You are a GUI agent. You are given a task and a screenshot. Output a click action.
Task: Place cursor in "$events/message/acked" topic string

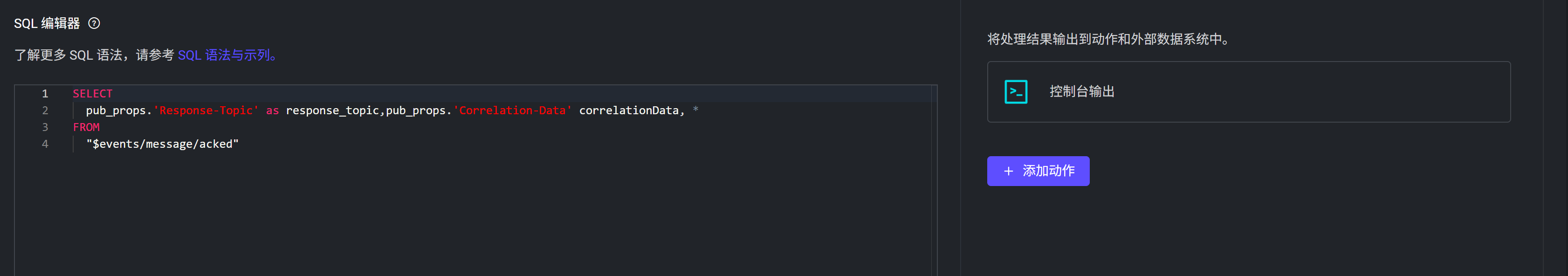pos(162,145)
